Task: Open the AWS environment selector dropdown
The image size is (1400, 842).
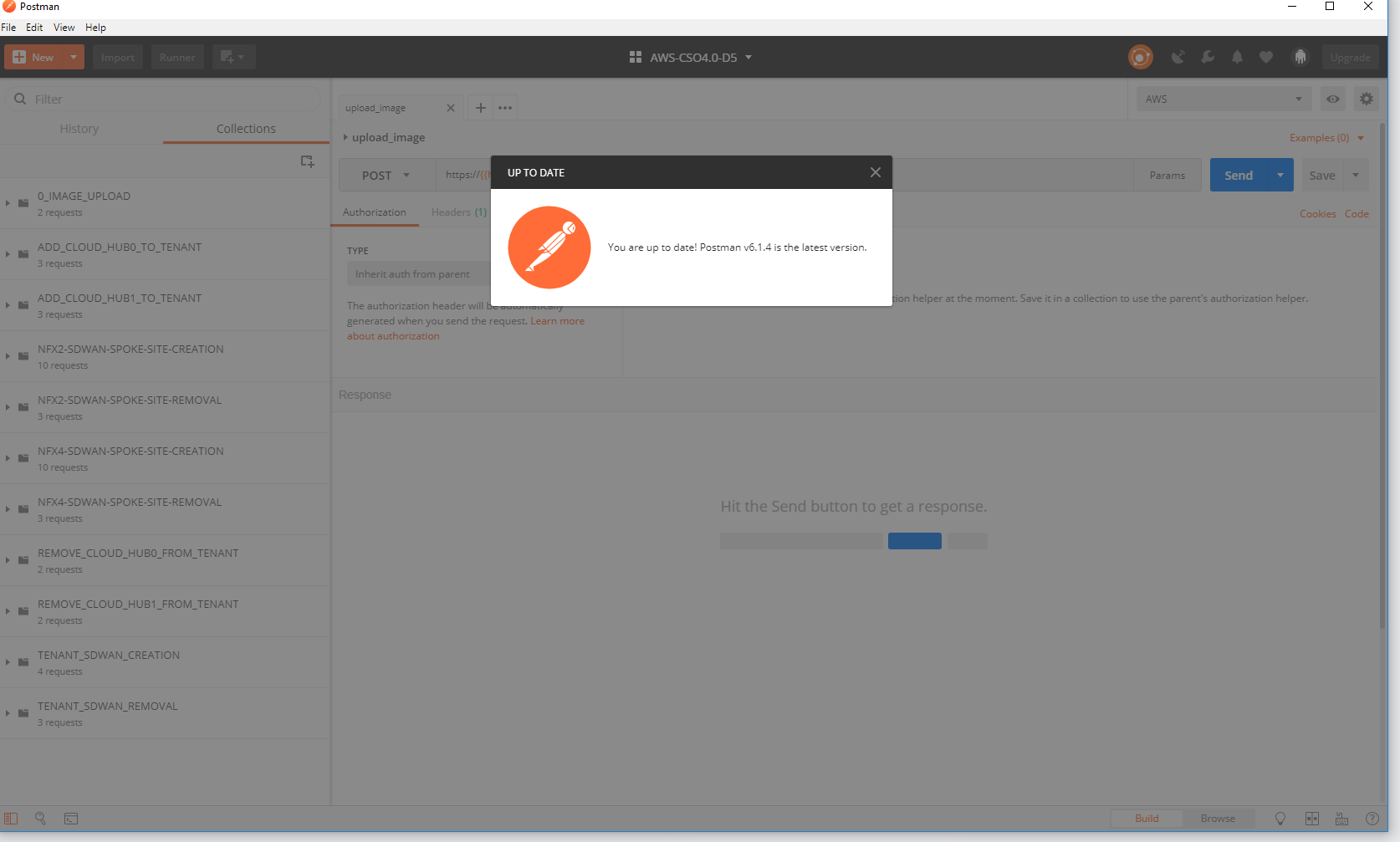Action: pyautogui.click(x=1222, y=99)
